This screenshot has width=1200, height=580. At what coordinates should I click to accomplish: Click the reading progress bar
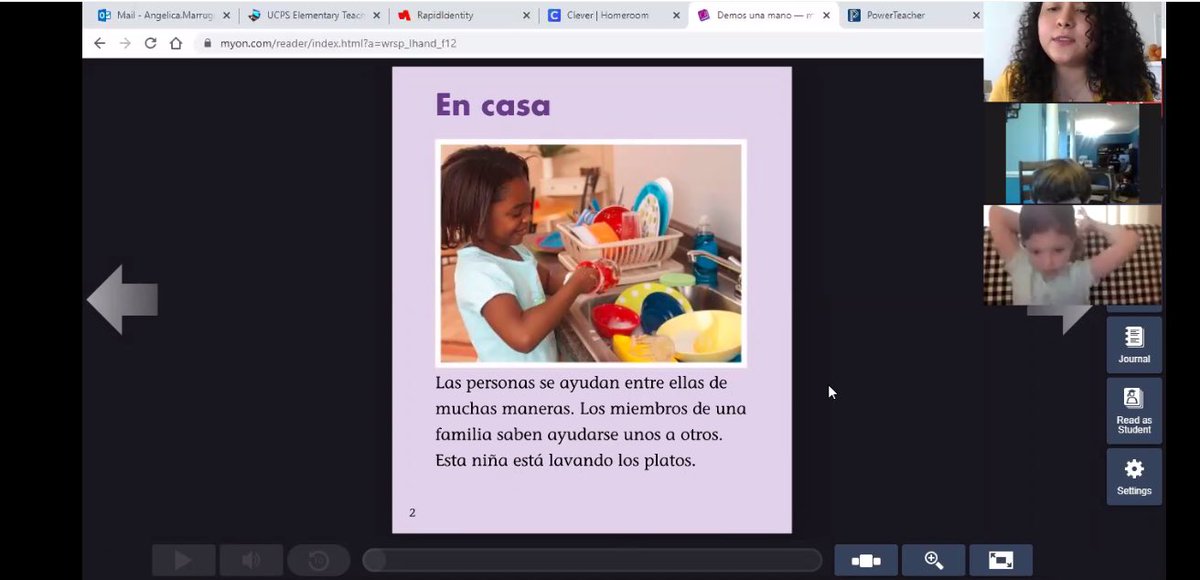point(592,560)
